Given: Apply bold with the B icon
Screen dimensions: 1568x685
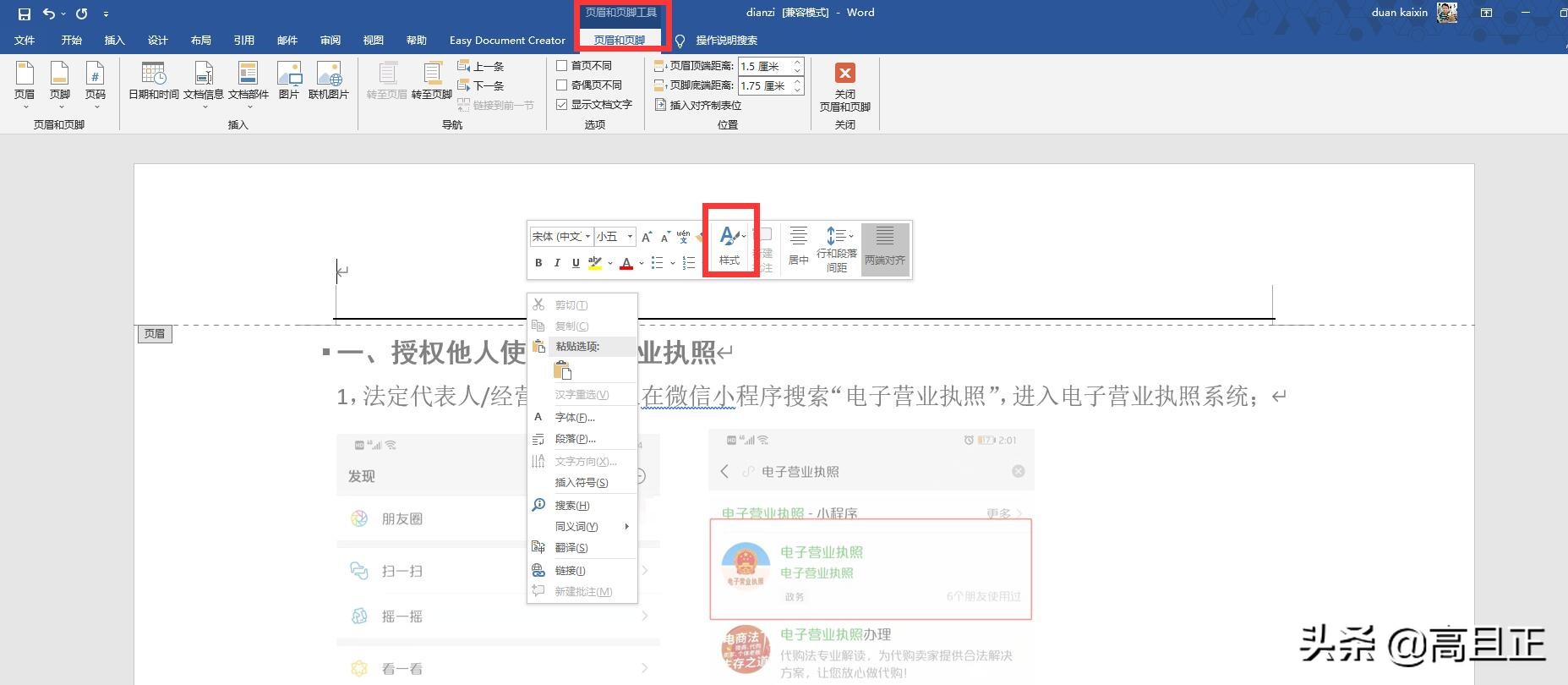Looking at the screenshot, I should (538, 263).
